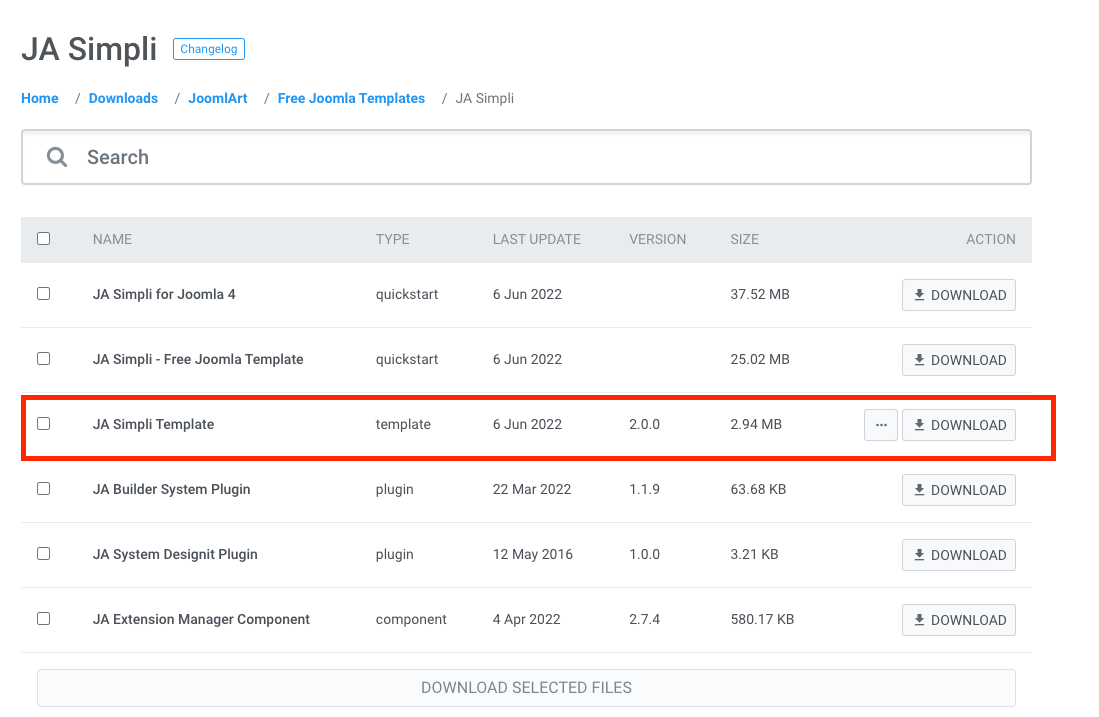Navigate to JoomlArt breadcrumb
Screen dimensions: 1099x717
(218, 98)
